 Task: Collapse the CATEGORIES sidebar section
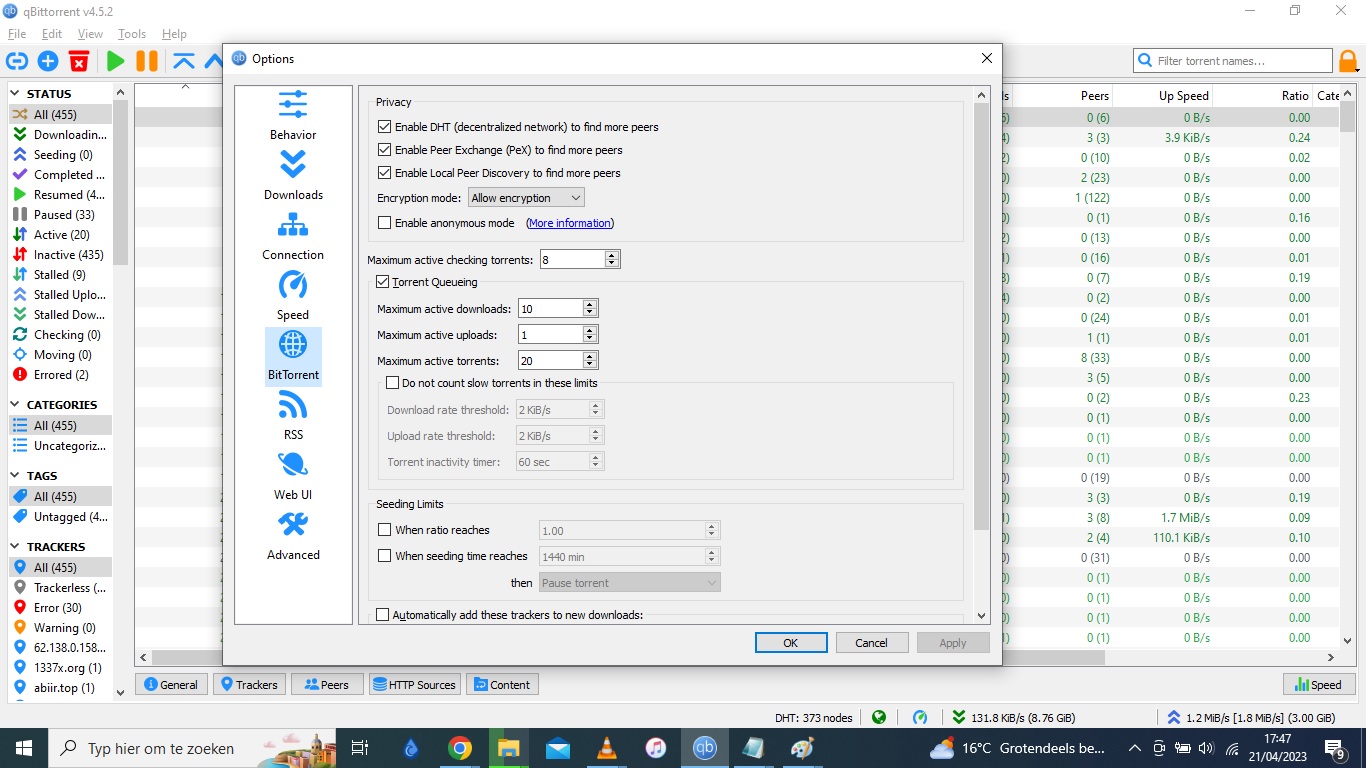click(x=16, y=405)
